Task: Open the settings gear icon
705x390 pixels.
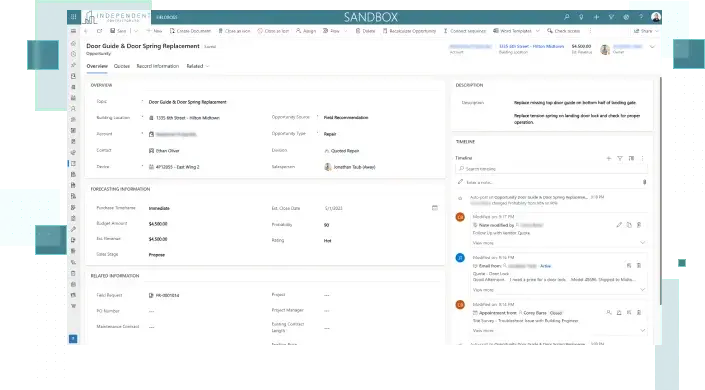Action: coord(626,17)
